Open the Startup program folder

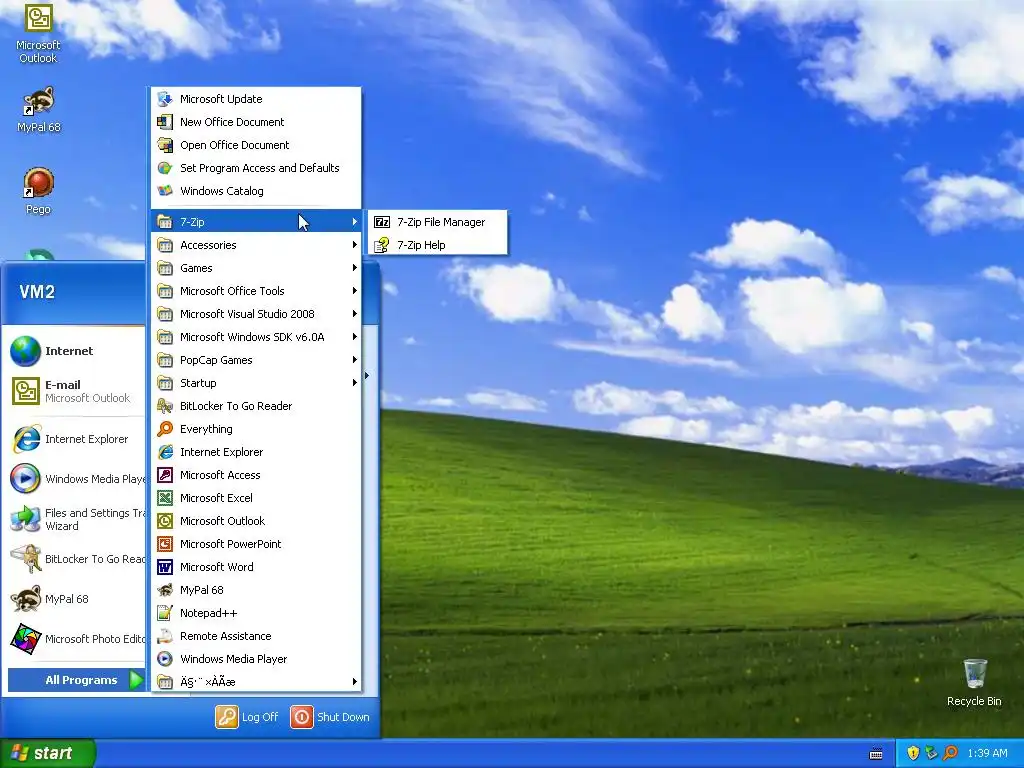pyautogui.click(x=256, y=383)
